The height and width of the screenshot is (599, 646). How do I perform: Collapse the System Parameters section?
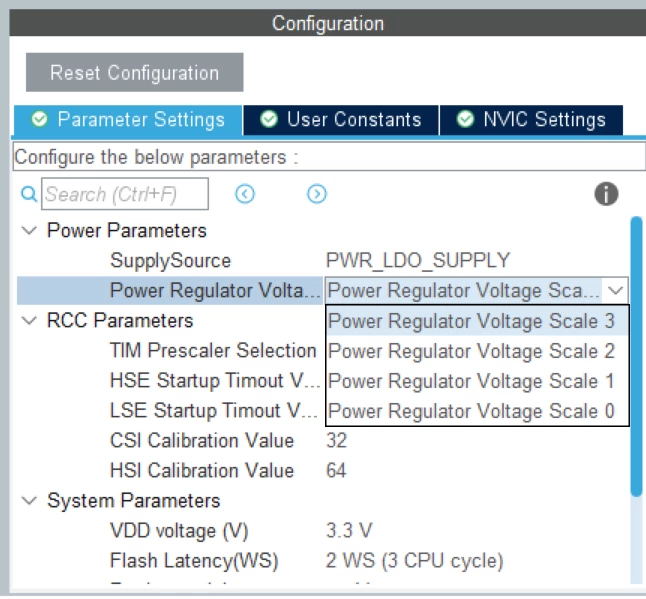(x=29, y=501)
